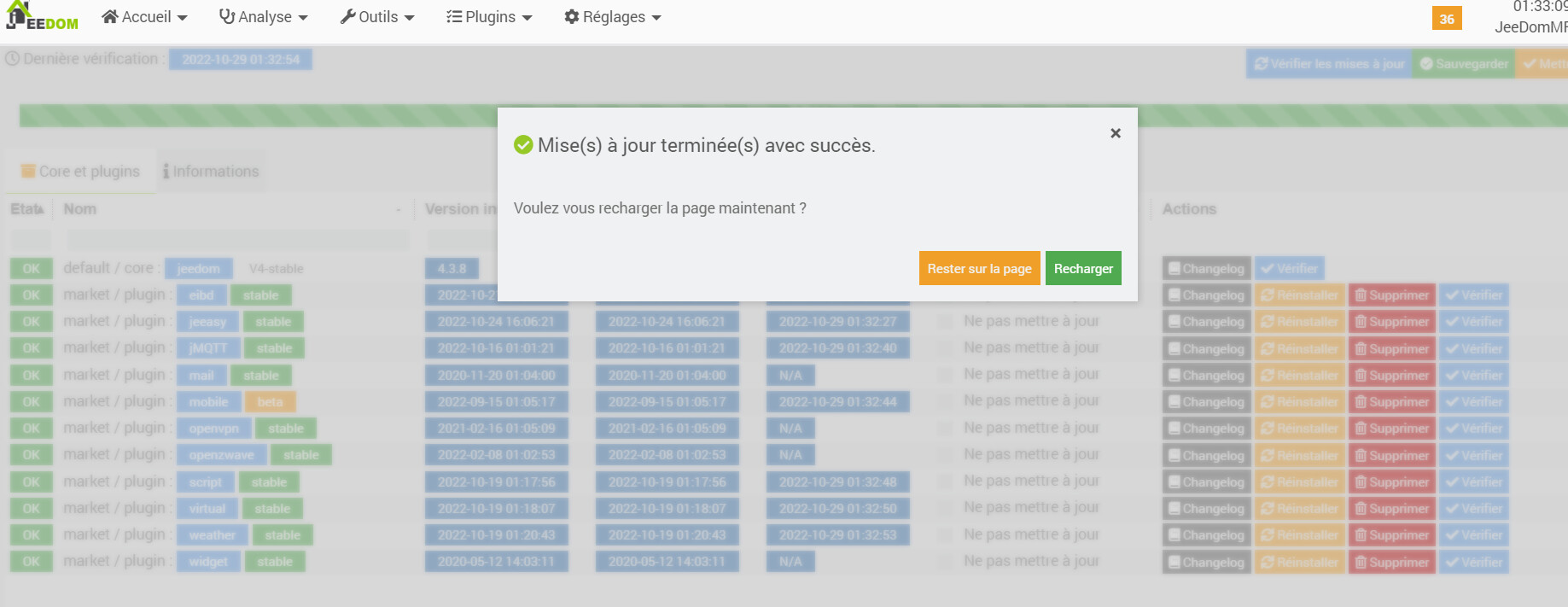Screen dimensions: 1568x607
Task: Toggle Ne pas mettre à jour for script
Action: [945, 482]
